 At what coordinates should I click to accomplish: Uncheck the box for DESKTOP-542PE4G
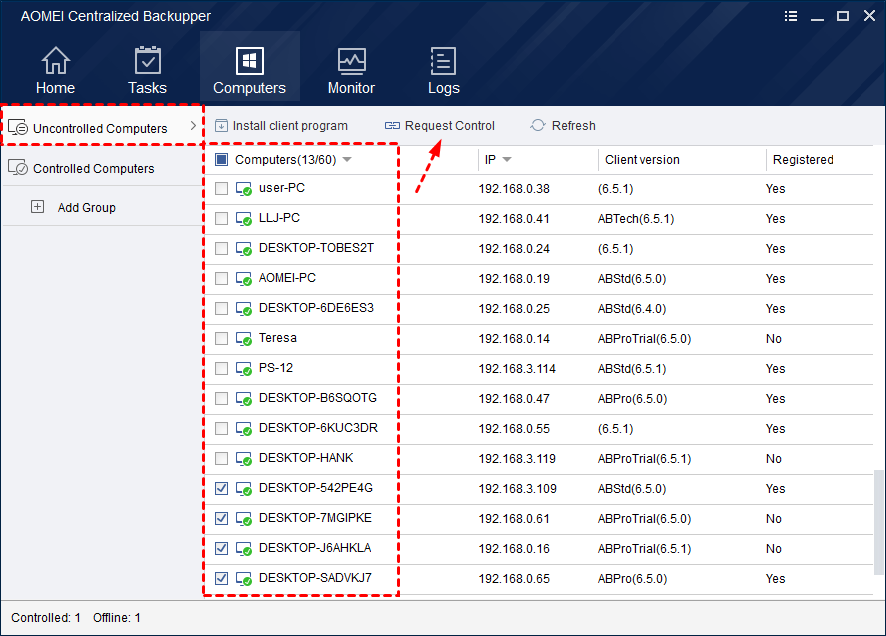[222, 489]
